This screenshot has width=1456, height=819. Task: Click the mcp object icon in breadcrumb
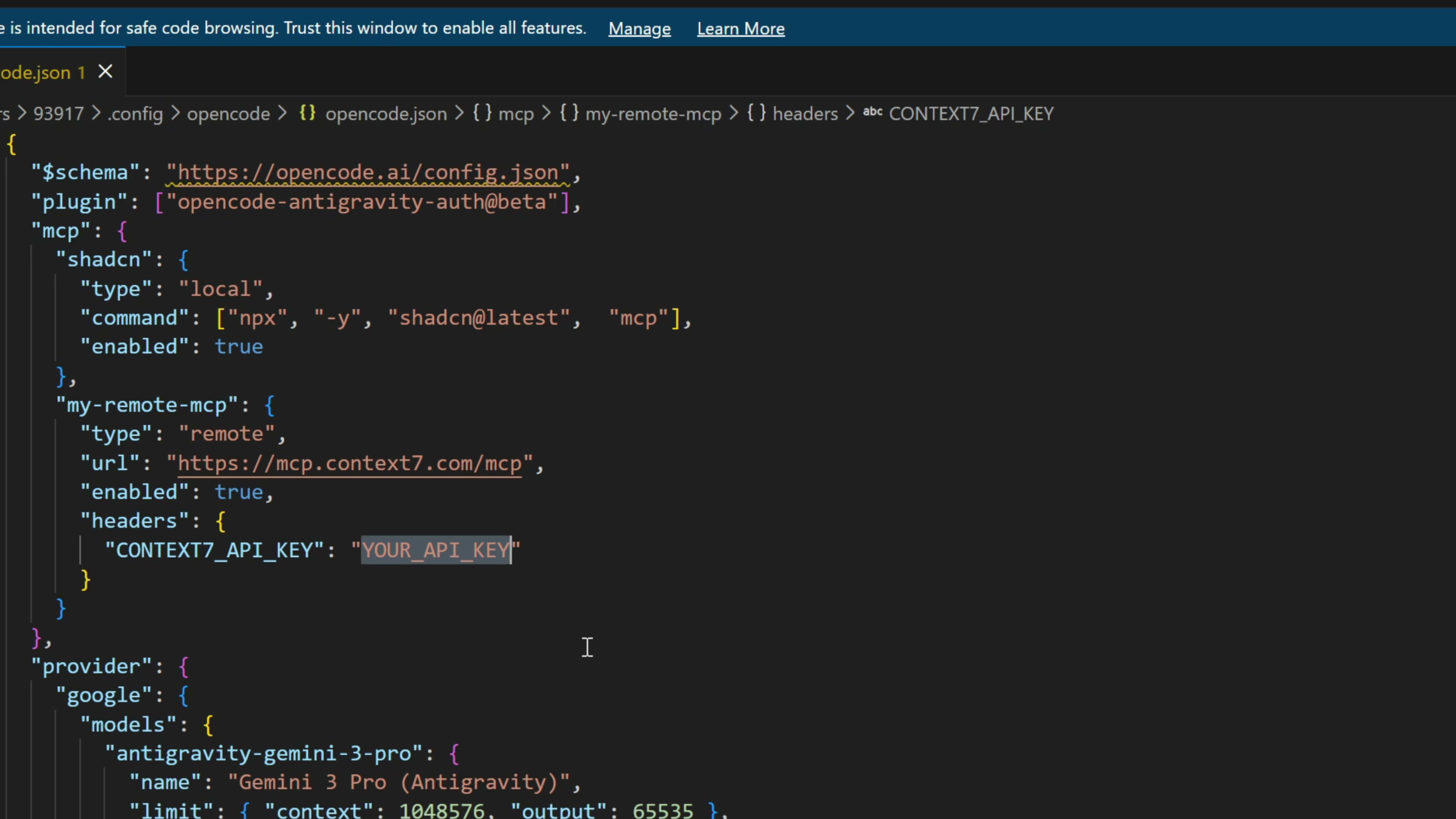[482, 113]
